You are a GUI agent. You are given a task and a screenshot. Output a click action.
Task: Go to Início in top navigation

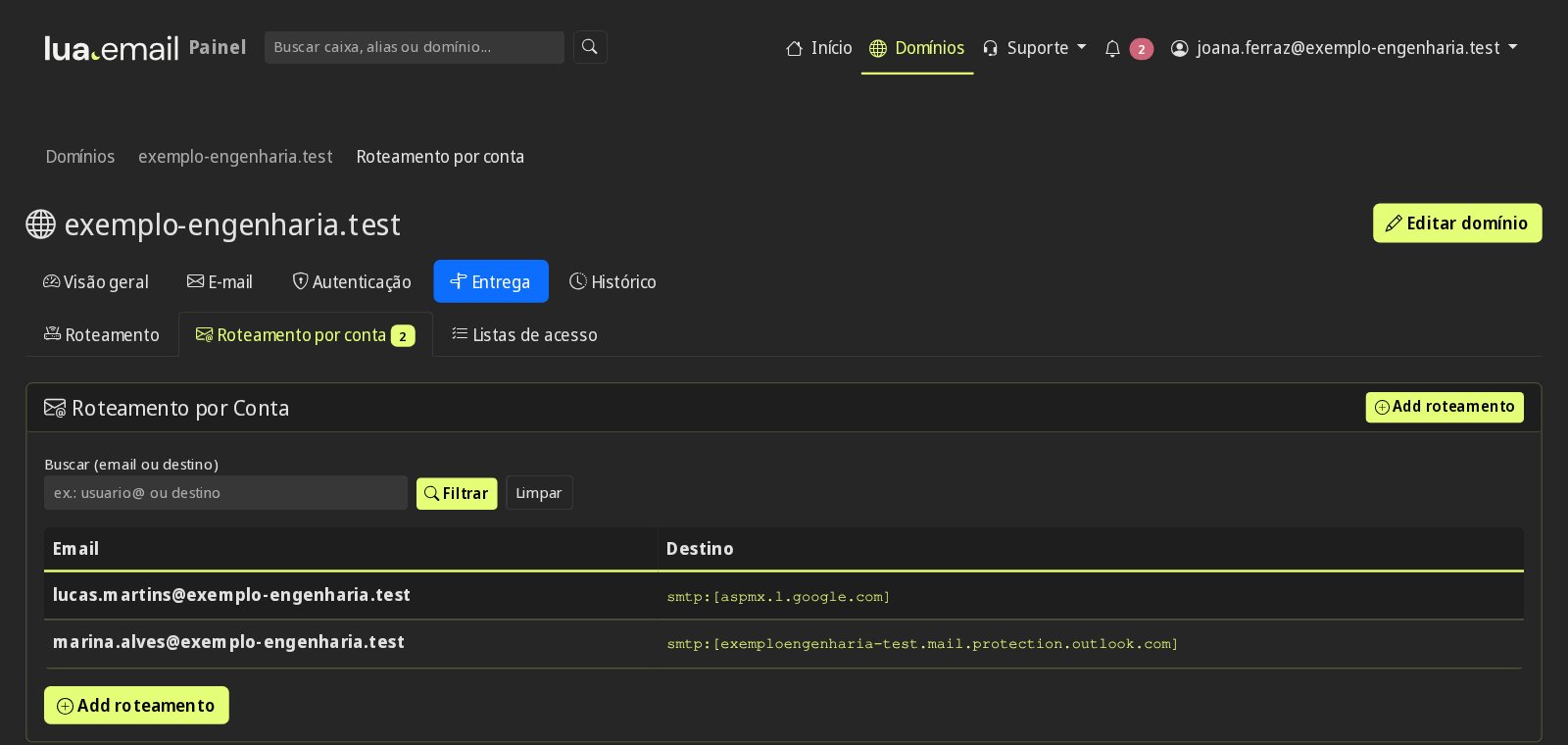819,48
